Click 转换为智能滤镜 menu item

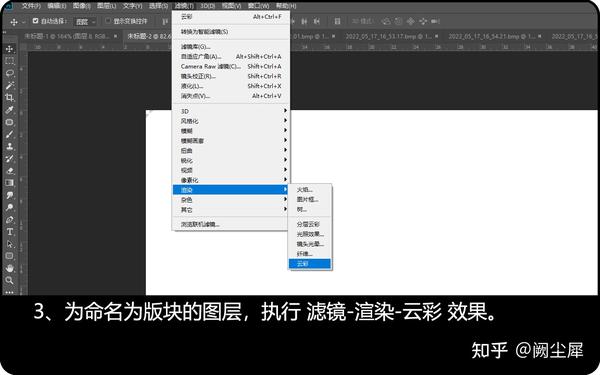click(231, 32)
